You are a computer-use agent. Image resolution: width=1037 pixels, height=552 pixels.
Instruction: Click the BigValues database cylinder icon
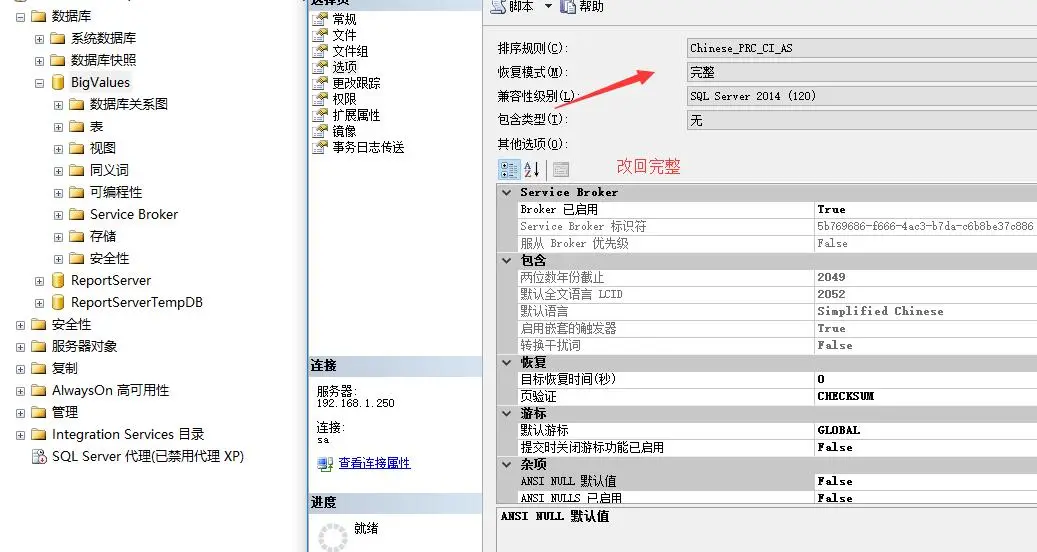pyautogui.click(x=58, y=83)
